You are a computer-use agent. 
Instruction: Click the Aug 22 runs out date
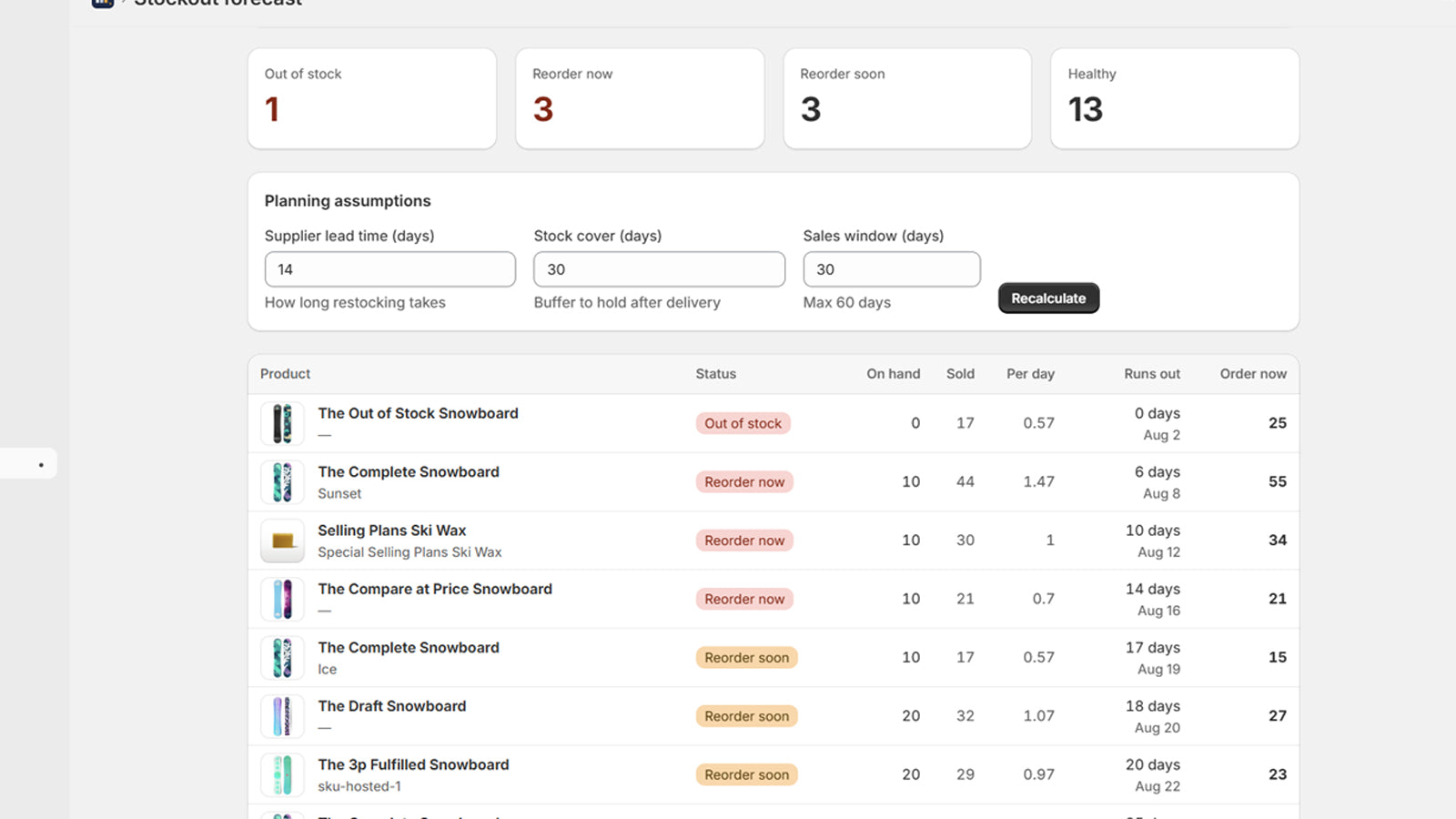tap(1158, 786)
